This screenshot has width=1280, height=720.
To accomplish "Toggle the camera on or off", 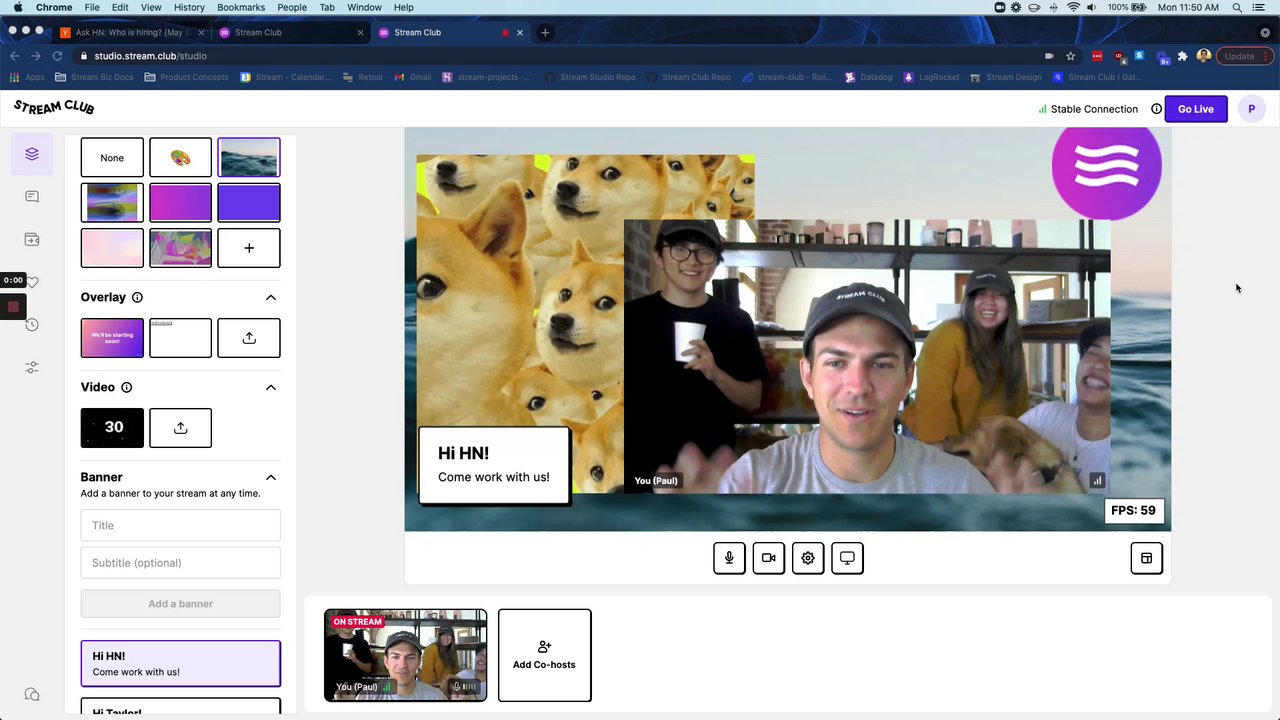I will tap(769, 558).
